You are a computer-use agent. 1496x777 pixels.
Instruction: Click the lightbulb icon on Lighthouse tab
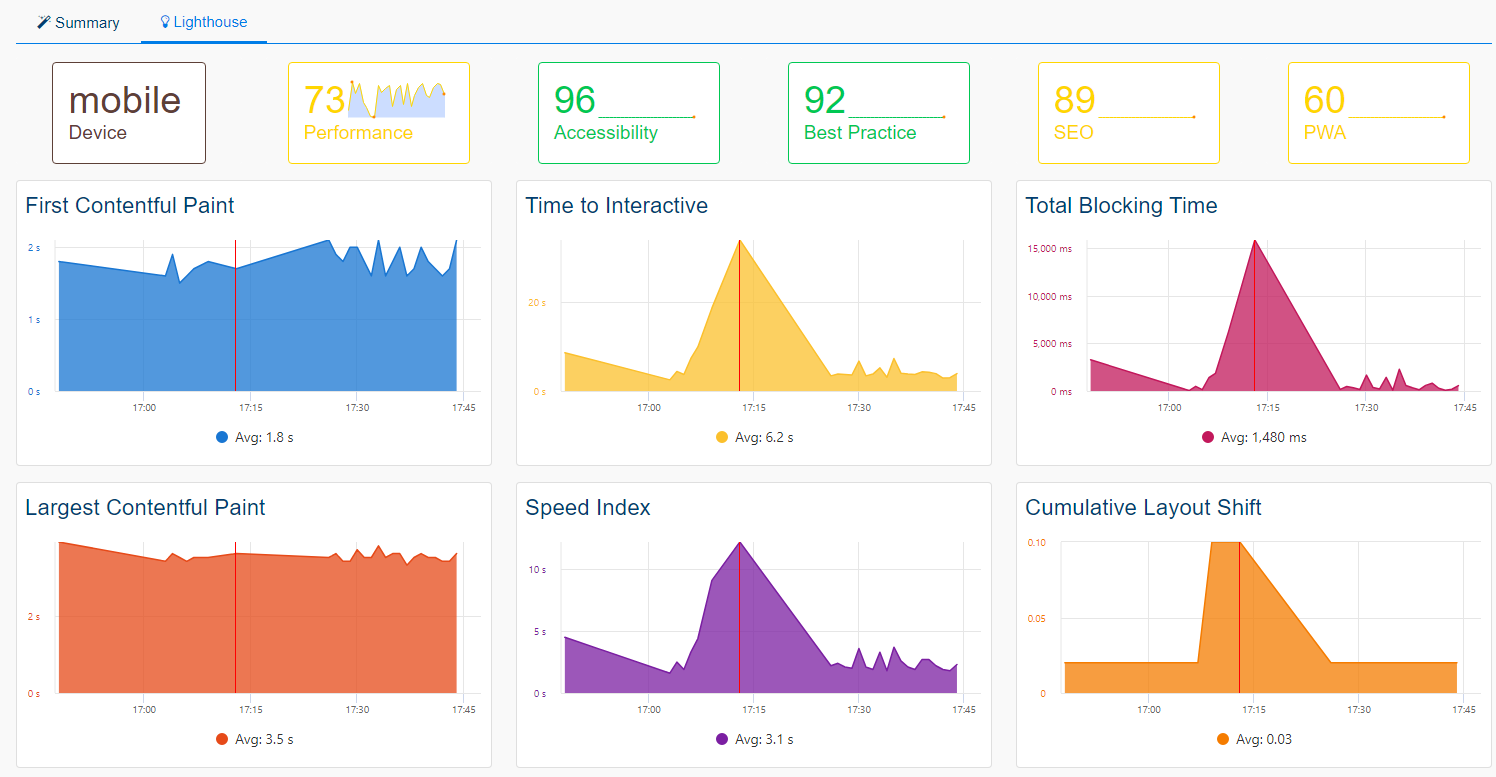click(x=165, y=21)
